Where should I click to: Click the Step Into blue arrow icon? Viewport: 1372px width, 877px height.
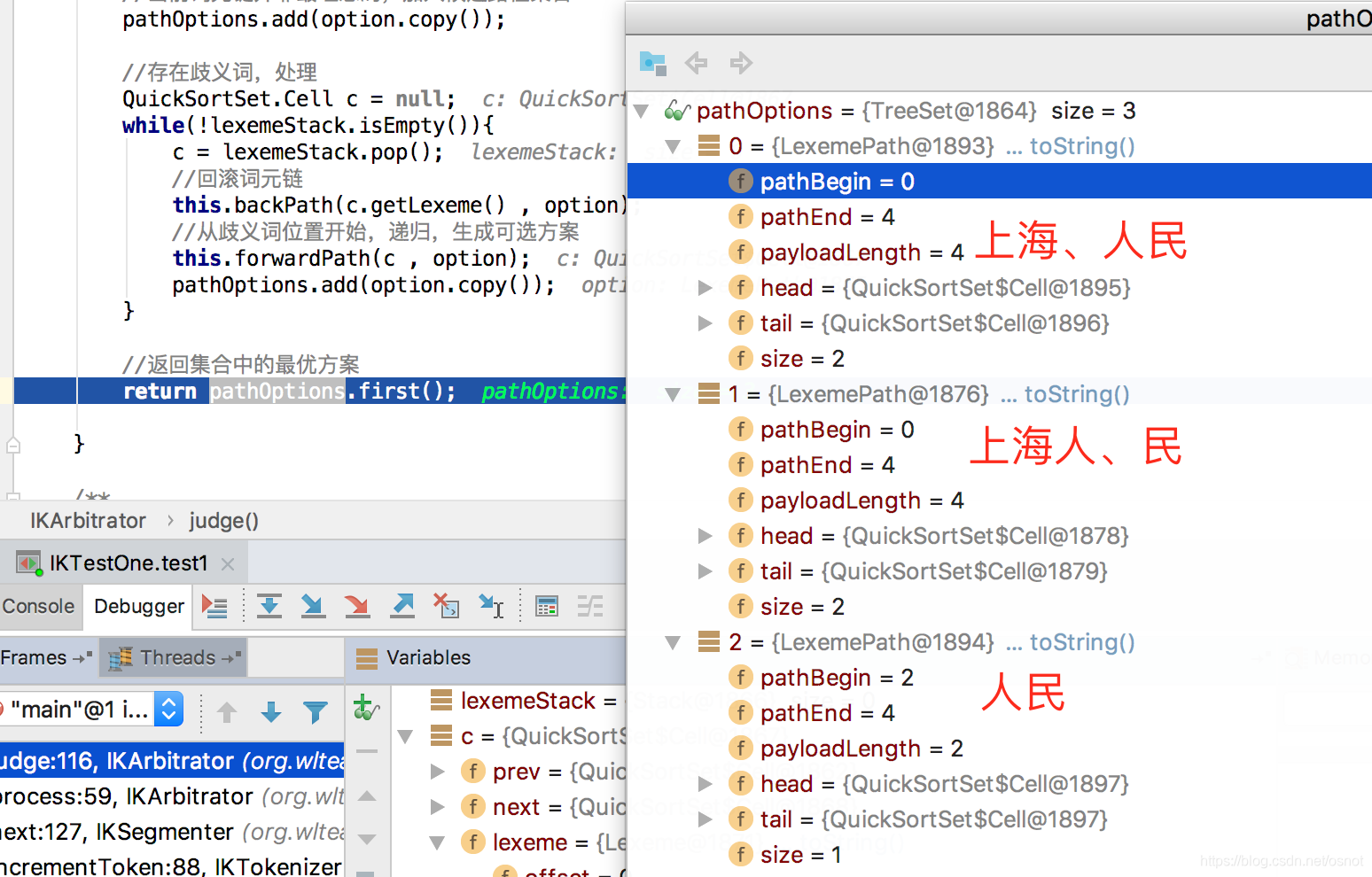(x=312, y=606)
